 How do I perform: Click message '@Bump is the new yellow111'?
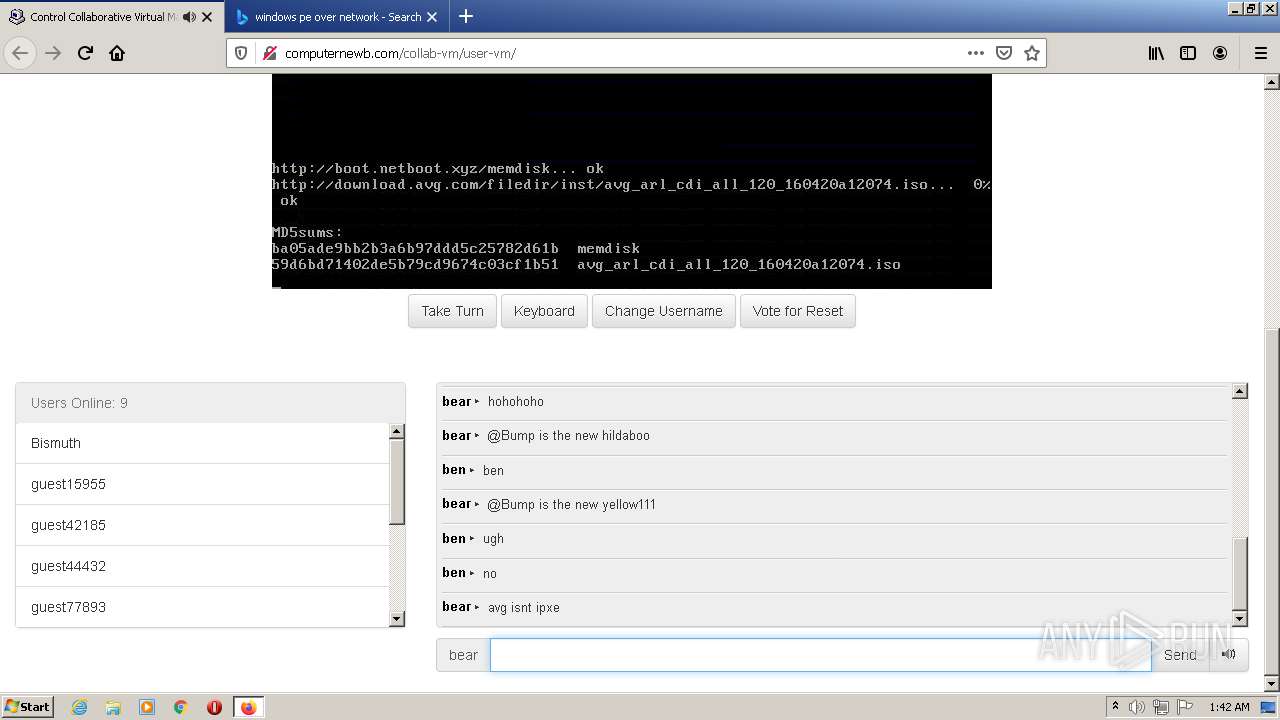click(571, 504)
